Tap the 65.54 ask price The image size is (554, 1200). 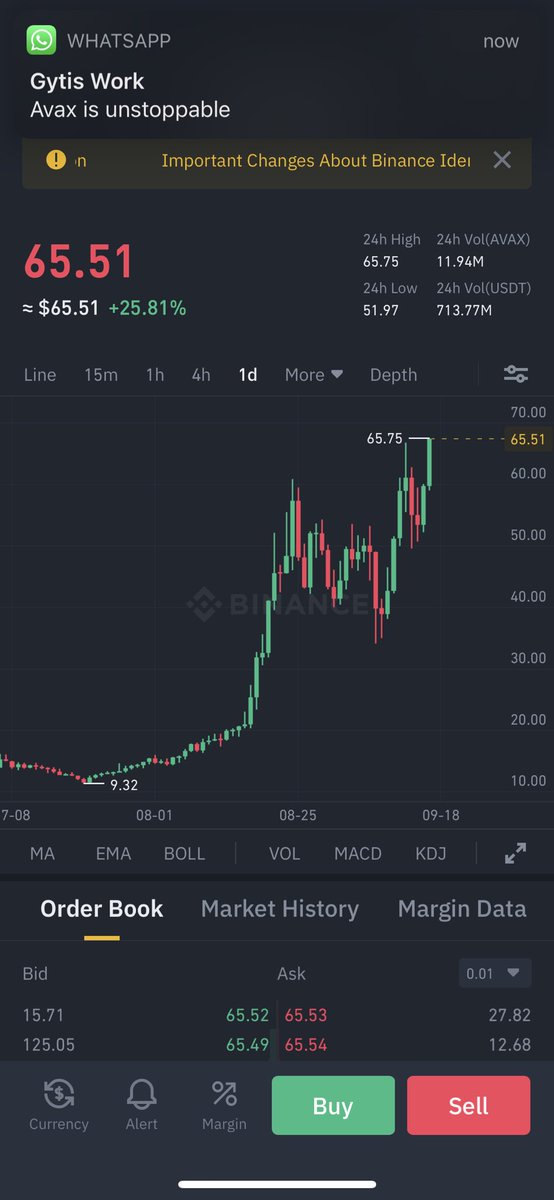click(306, 1045)
